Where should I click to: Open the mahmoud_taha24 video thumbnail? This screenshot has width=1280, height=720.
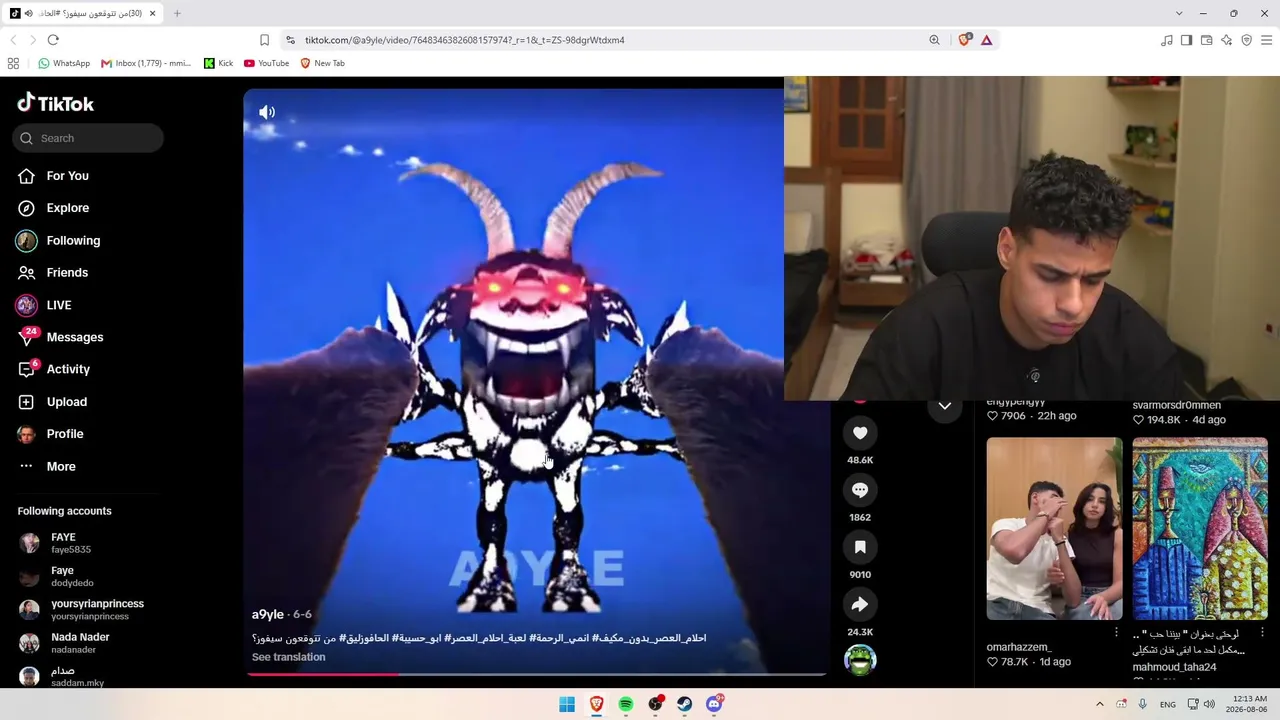pos(1200,529)
